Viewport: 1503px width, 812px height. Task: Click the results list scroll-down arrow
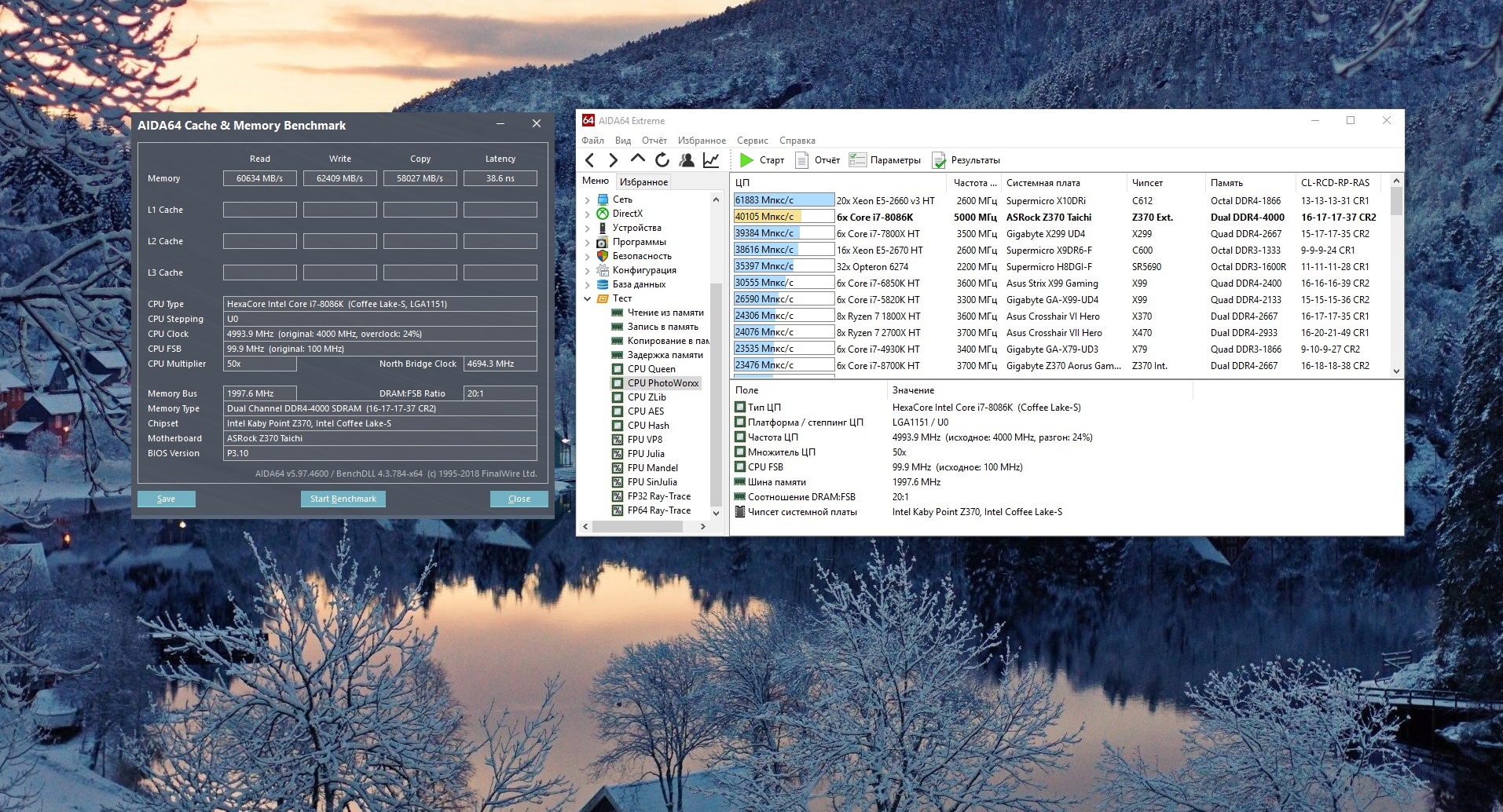tap(1396, 371)
